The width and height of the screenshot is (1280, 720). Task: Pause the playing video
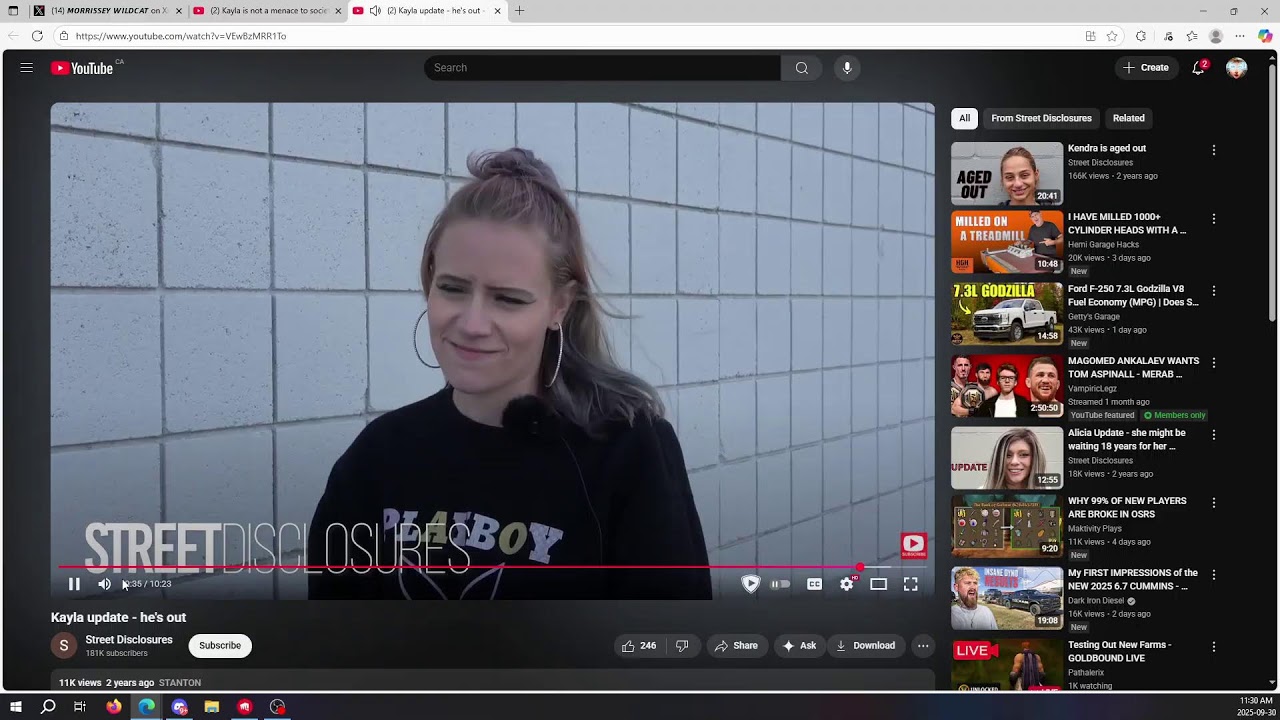[74, 584]
